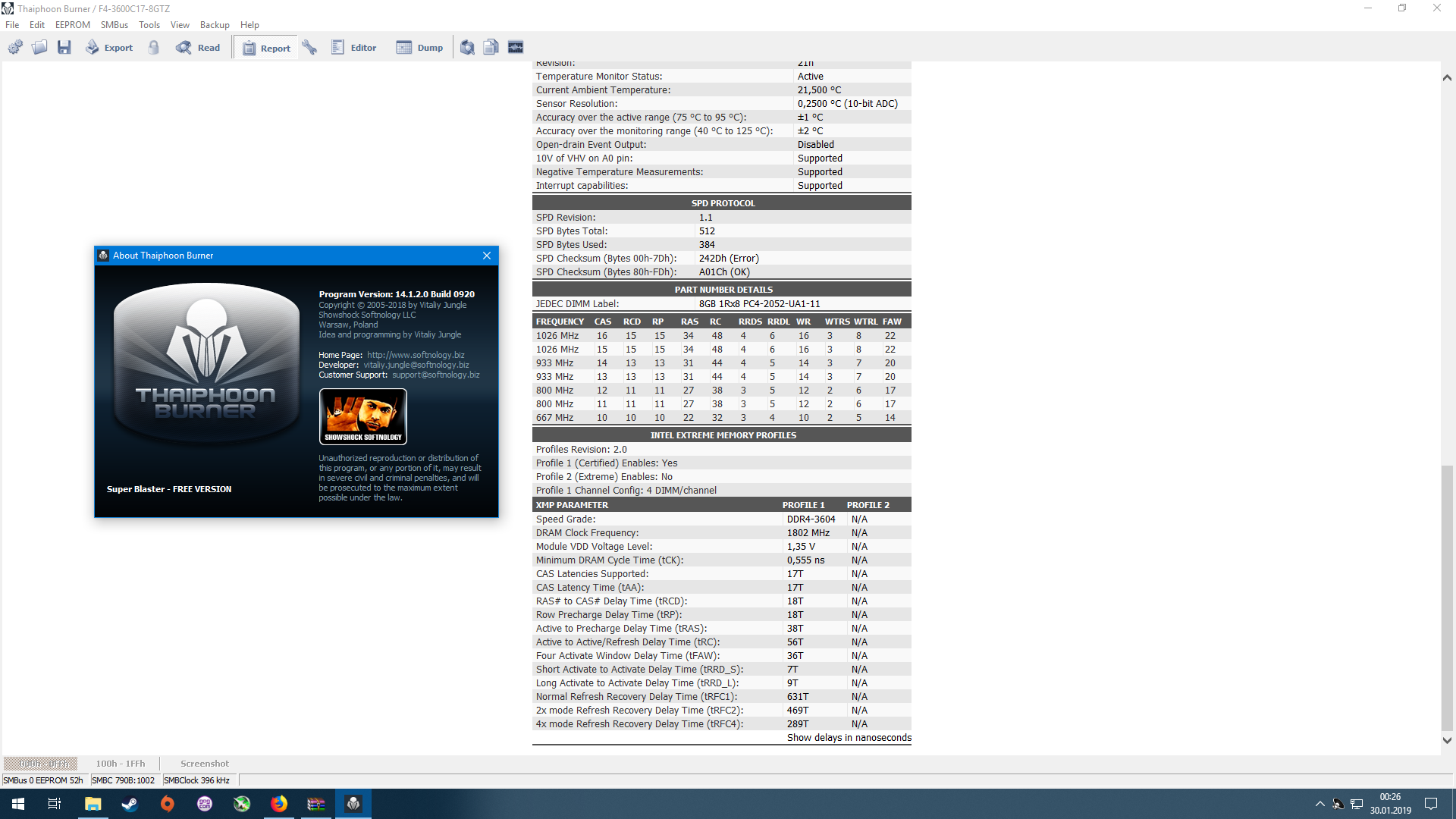
Task: Open the SMBus menu
Action: click(x=114, y=24)
